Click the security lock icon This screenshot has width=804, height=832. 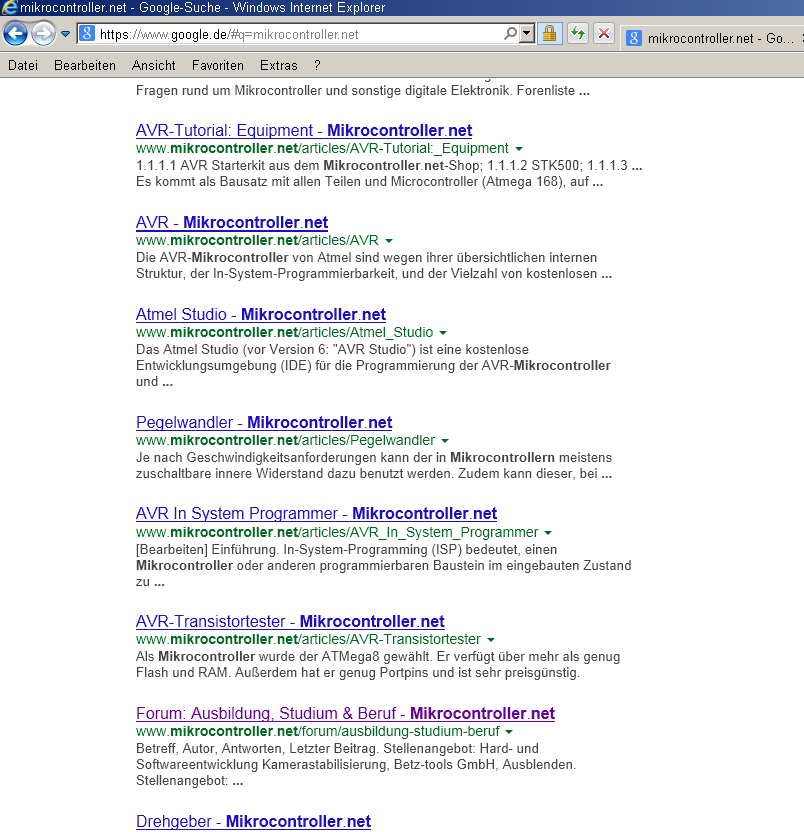coord(549,34)
